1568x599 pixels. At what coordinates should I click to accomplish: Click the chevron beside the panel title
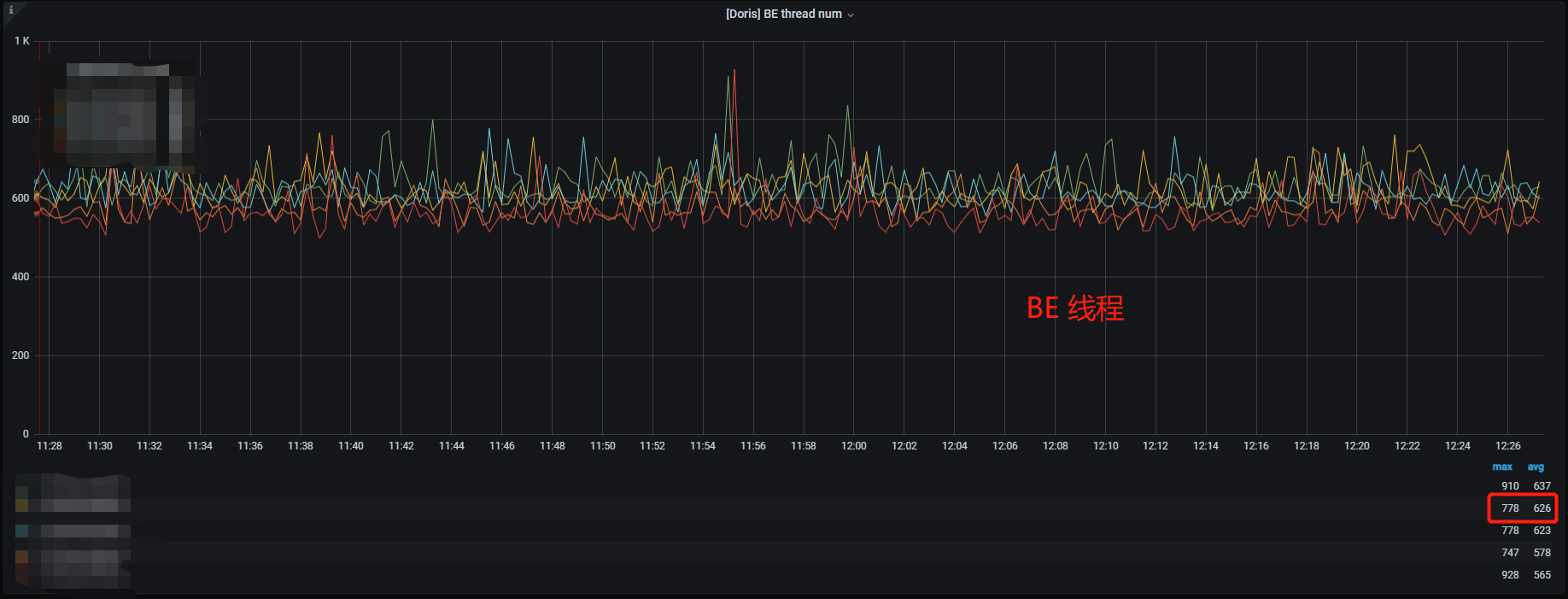[x=851, y=15]
